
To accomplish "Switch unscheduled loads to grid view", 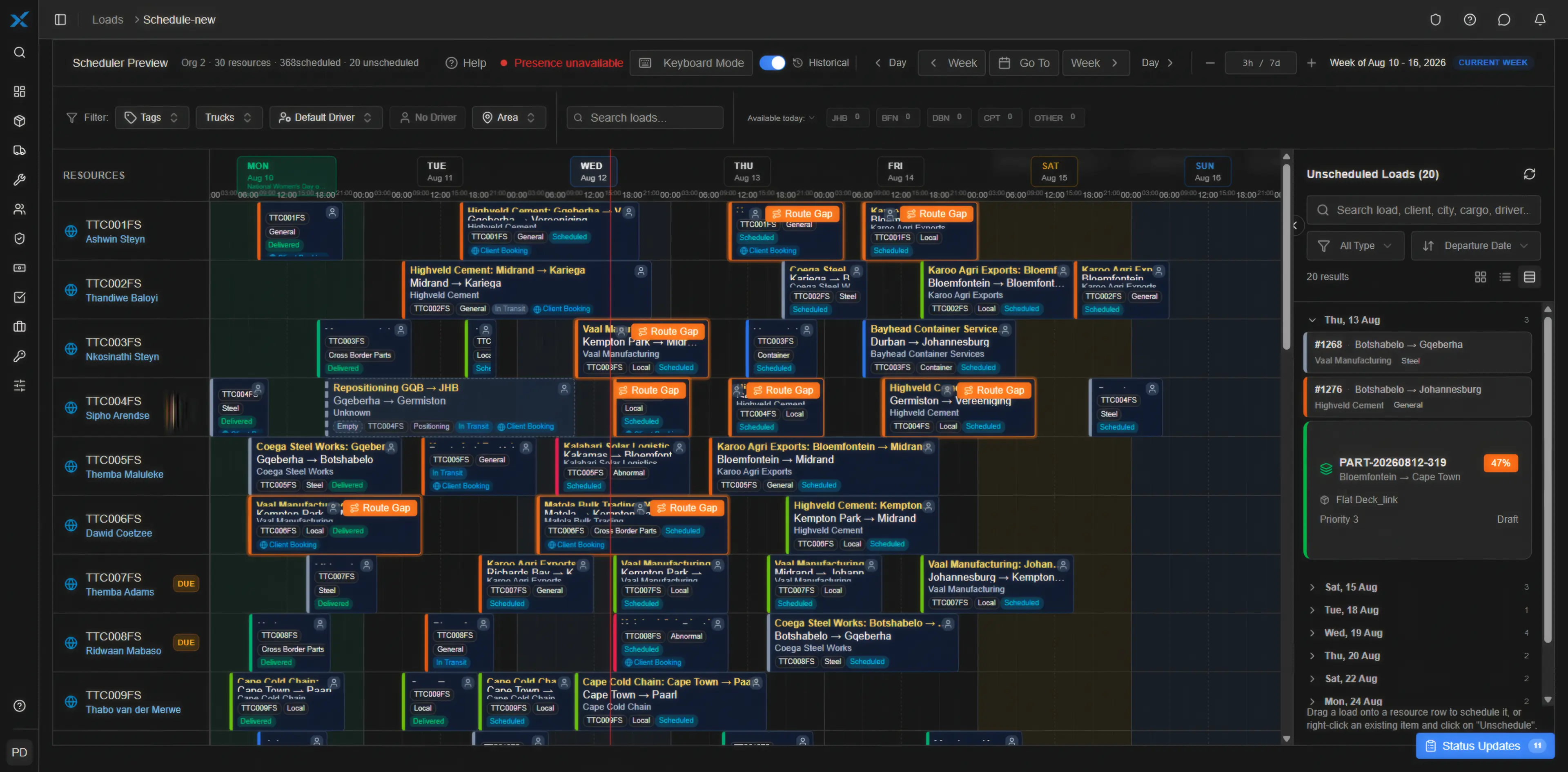I will pyautogui.click(x=1480, y=277).
